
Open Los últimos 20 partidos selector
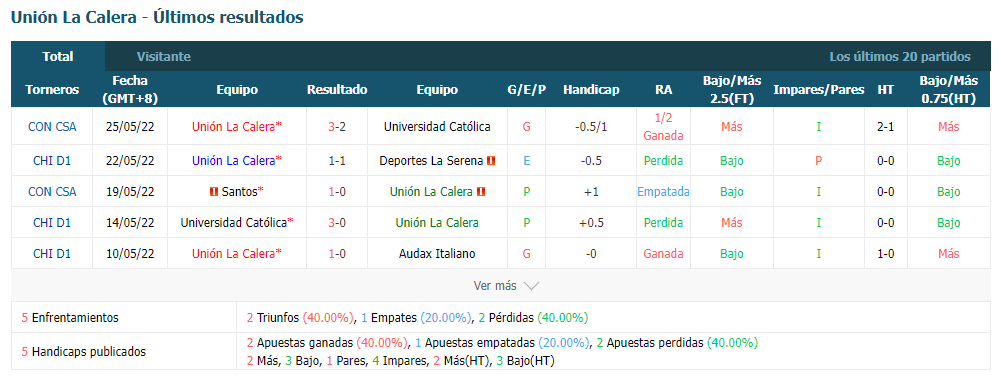[899, 57]
